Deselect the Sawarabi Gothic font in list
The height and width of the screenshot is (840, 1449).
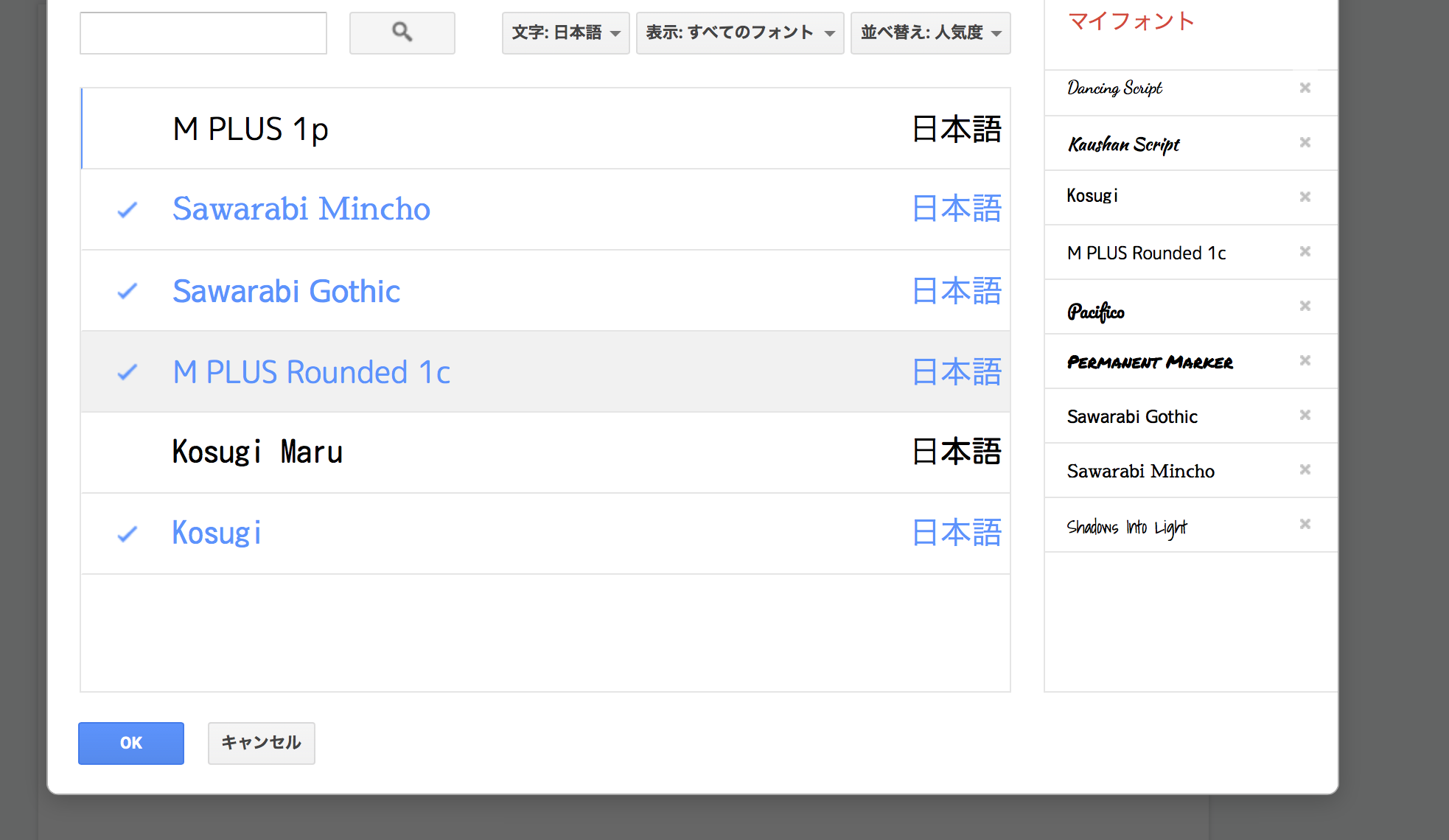pos(545,291)
